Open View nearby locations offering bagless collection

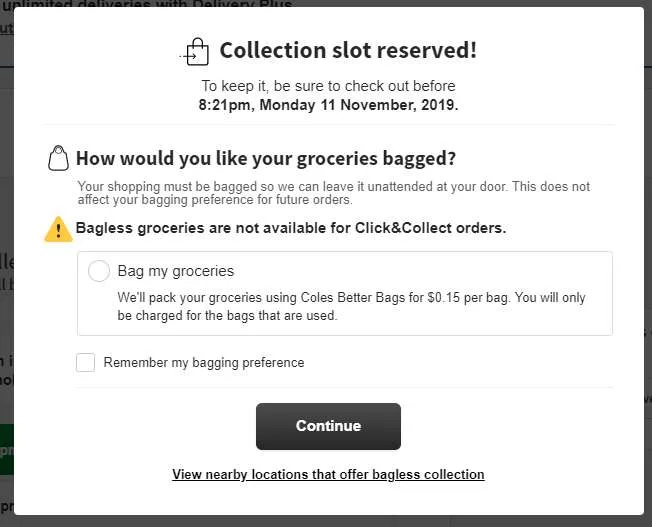328,474
